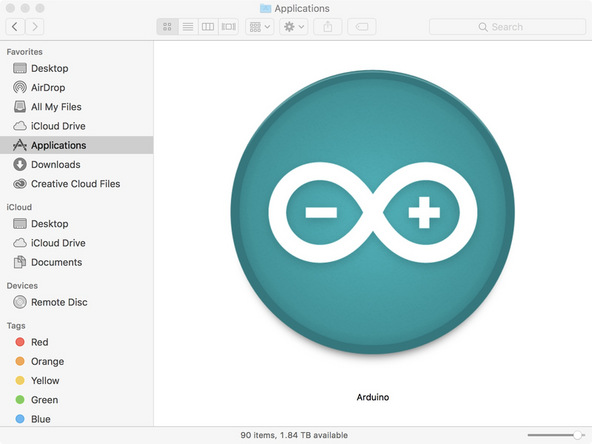Click the Edit Tags button
This screenshot has height=444, width=592.
click(362, 27)
